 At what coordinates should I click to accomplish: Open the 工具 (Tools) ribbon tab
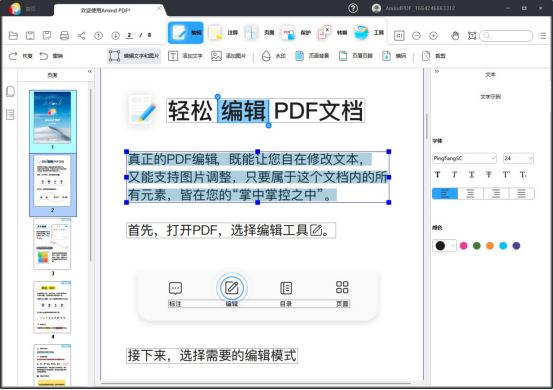coord(369,32)
